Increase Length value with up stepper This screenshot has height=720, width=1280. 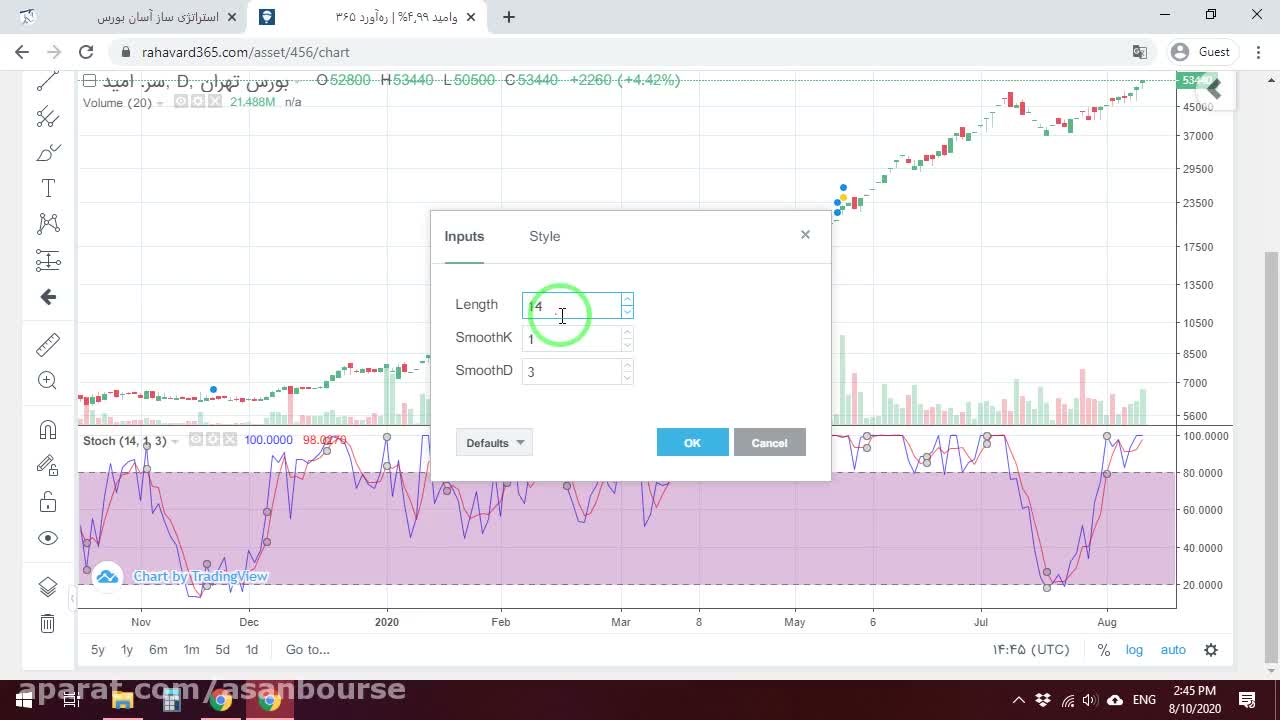point(627,299)
